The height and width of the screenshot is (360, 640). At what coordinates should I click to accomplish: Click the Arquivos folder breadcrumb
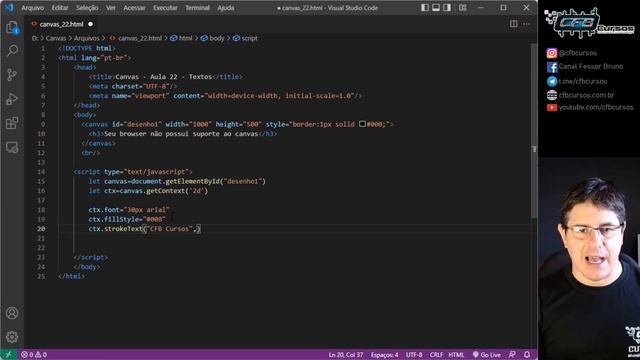click(87, 38)
